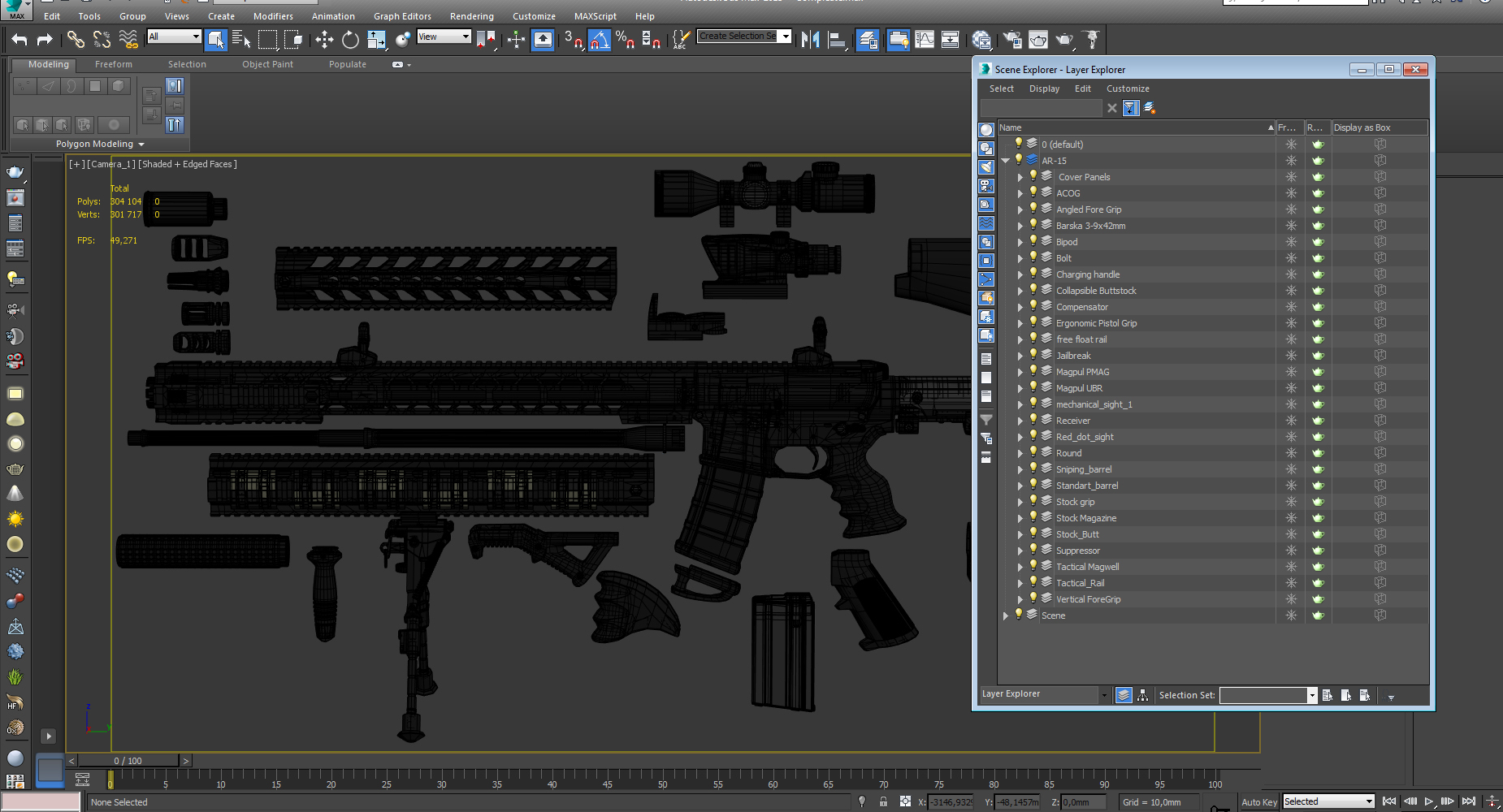Enable Auto Key animation mode
The height and width of the screenshot is (812, 1503).
(x=1258, y=801)
